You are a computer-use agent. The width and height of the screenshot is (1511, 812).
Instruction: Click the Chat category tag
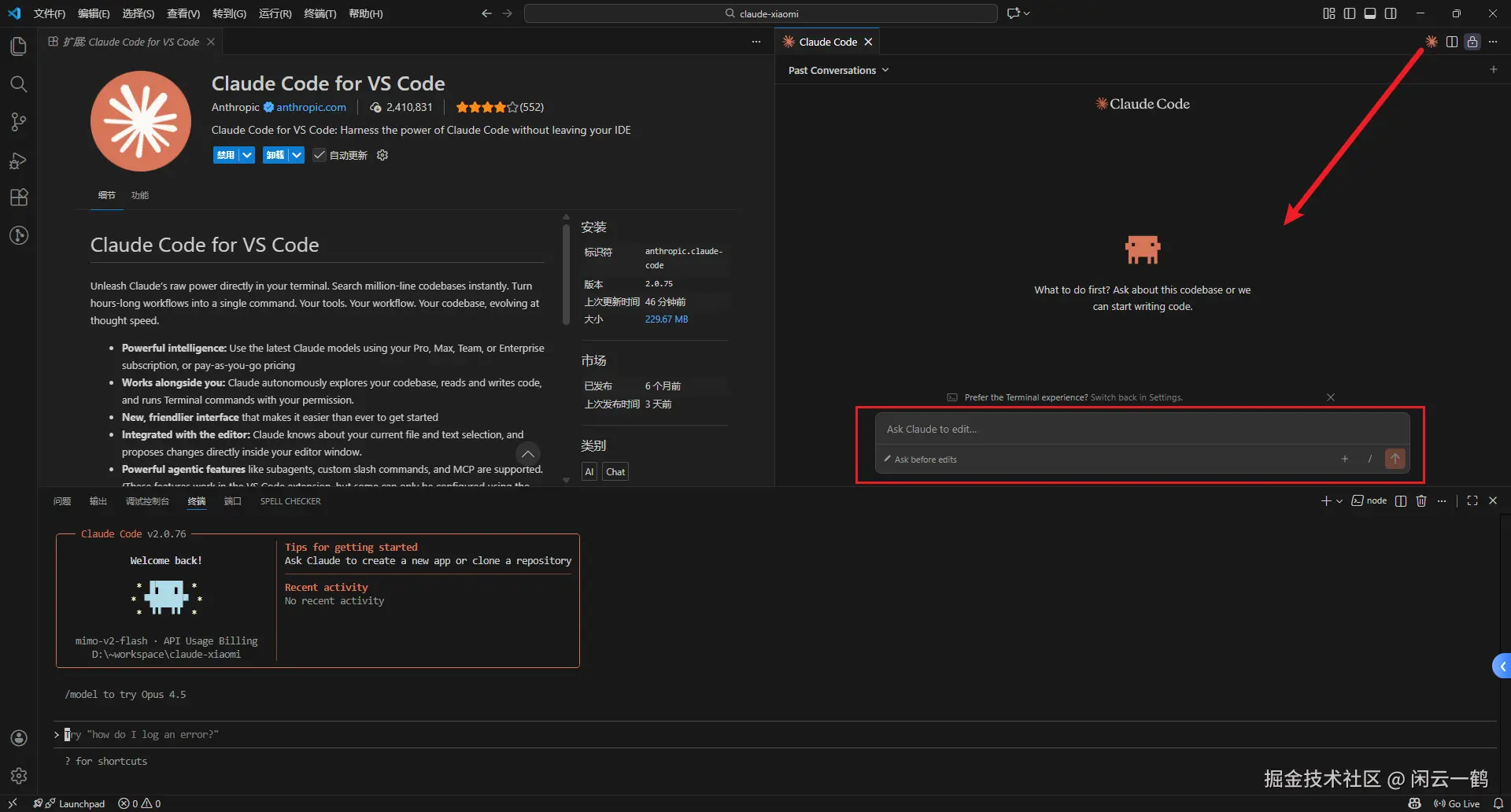(615, 472)
